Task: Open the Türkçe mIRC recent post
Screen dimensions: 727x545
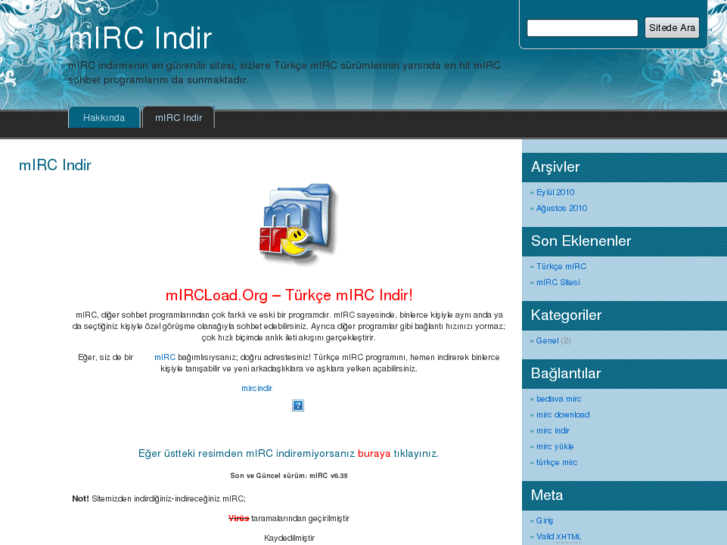Action: tap(561, 266)
